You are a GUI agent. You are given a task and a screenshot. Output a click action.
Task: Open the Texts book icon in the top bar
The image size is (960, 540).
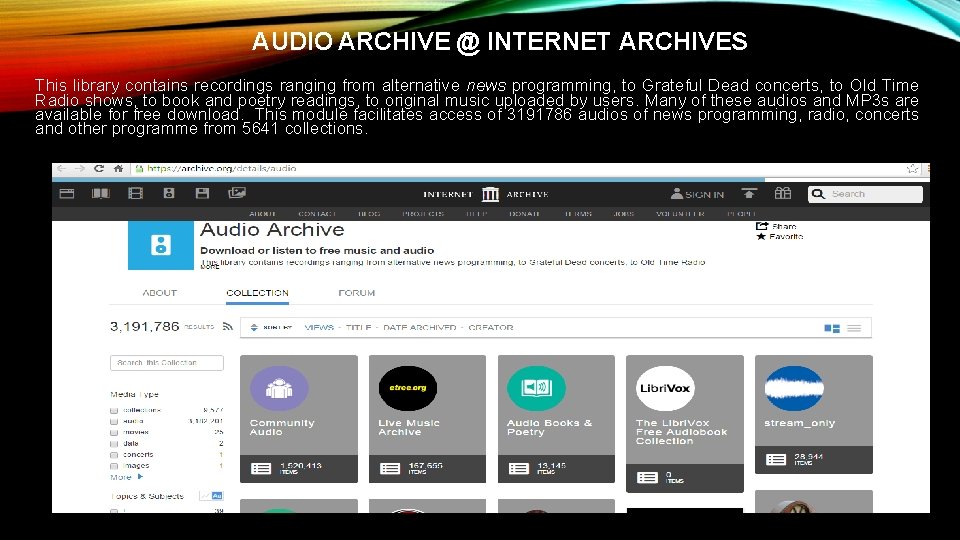coord(101,193)
